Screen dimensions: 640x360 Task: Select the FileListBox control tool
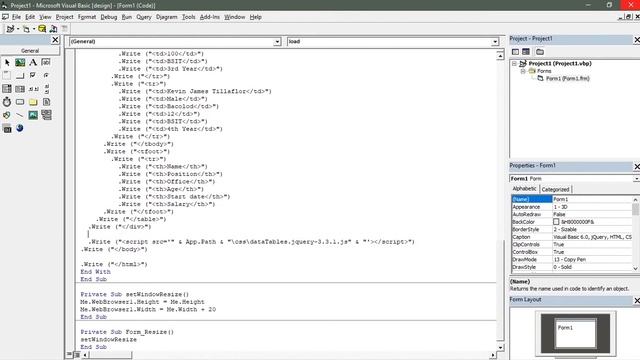[x=46, y=102]
